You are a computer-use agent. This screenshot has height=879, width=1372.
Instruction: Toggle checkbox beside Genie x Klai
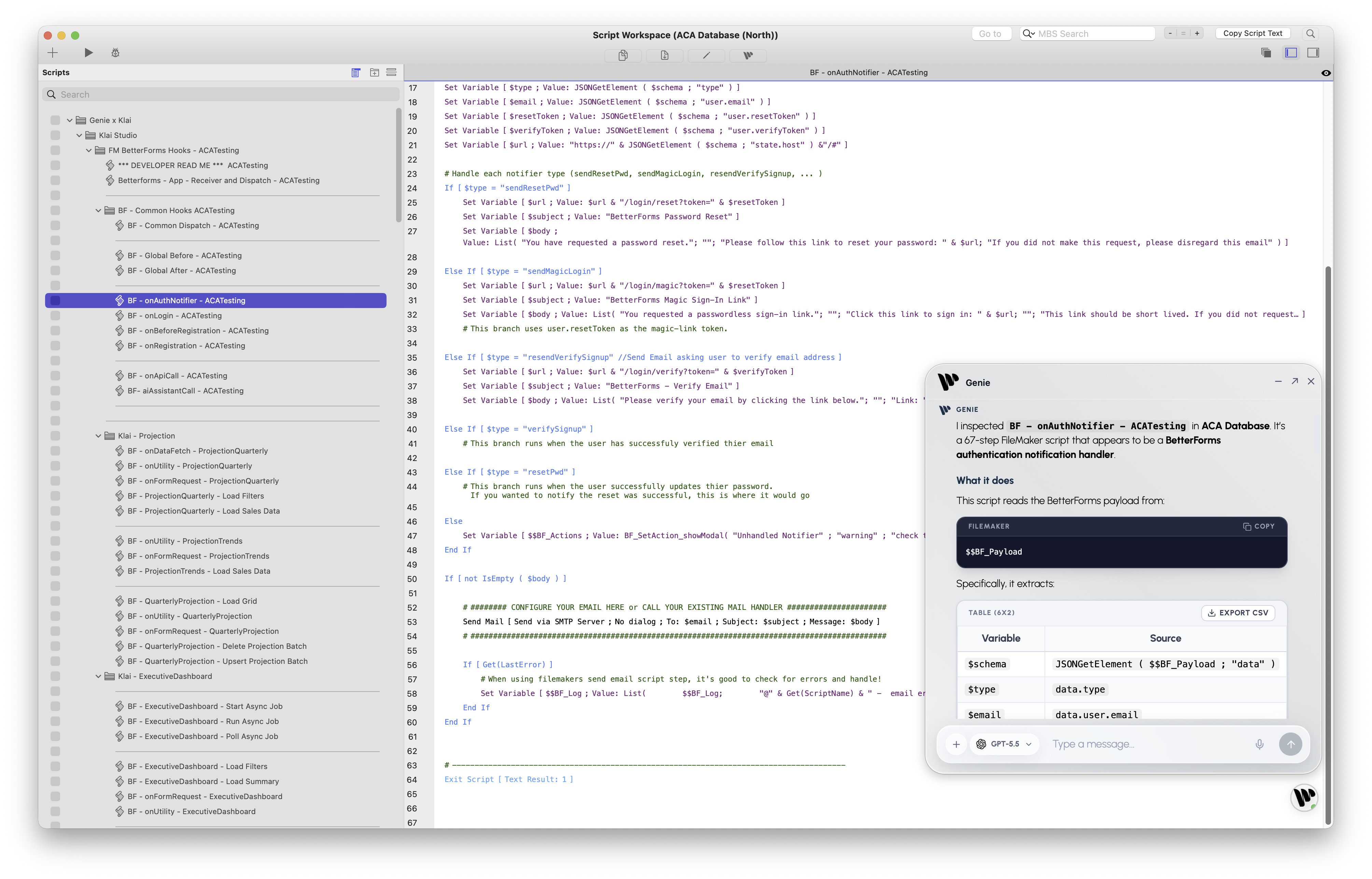(x=55, y=121)
